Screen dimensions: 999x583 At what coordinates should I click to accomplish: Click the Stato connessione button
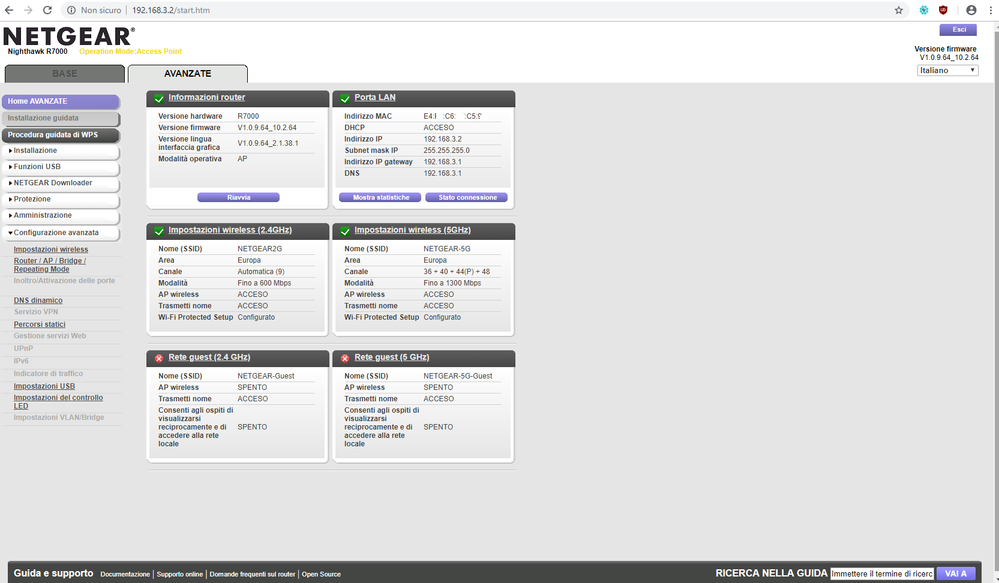466,198
